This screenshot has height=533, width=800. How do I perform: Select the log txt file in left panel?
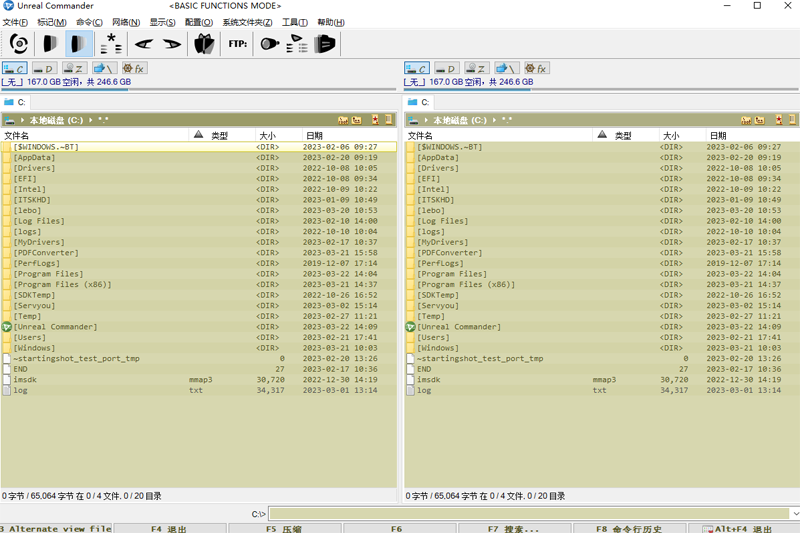(198, 390)
